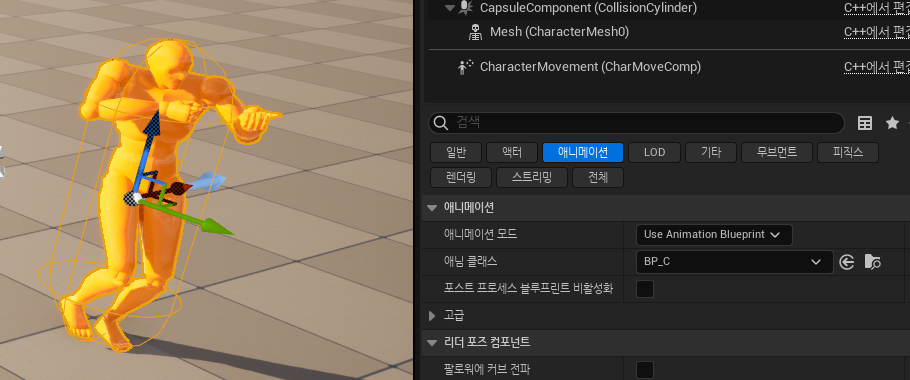
Task: Toggle 팔로워에 커브 전파 checkbox
Action: click(x=645, y=370)
